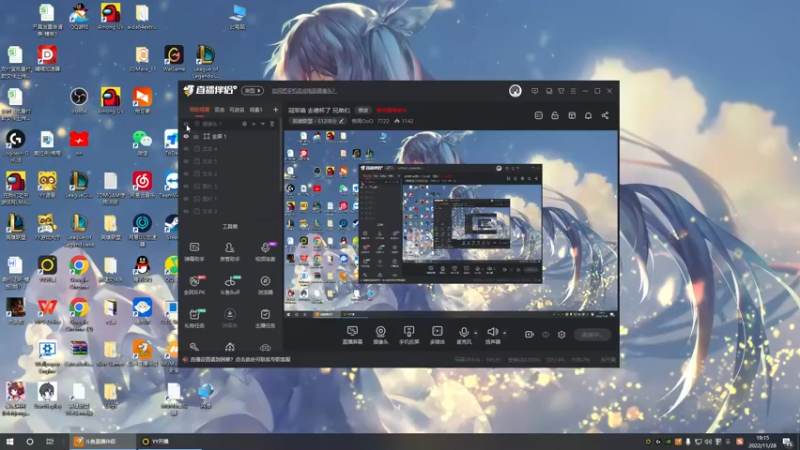Click the 麦克风 microphone icon
Screen dimensions: 800x450
point(463,333)
